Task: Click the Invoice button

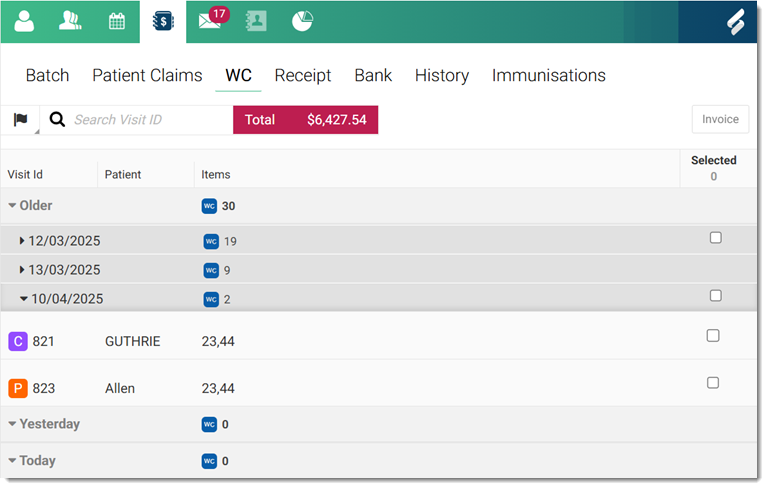Action: pos(720,119)
